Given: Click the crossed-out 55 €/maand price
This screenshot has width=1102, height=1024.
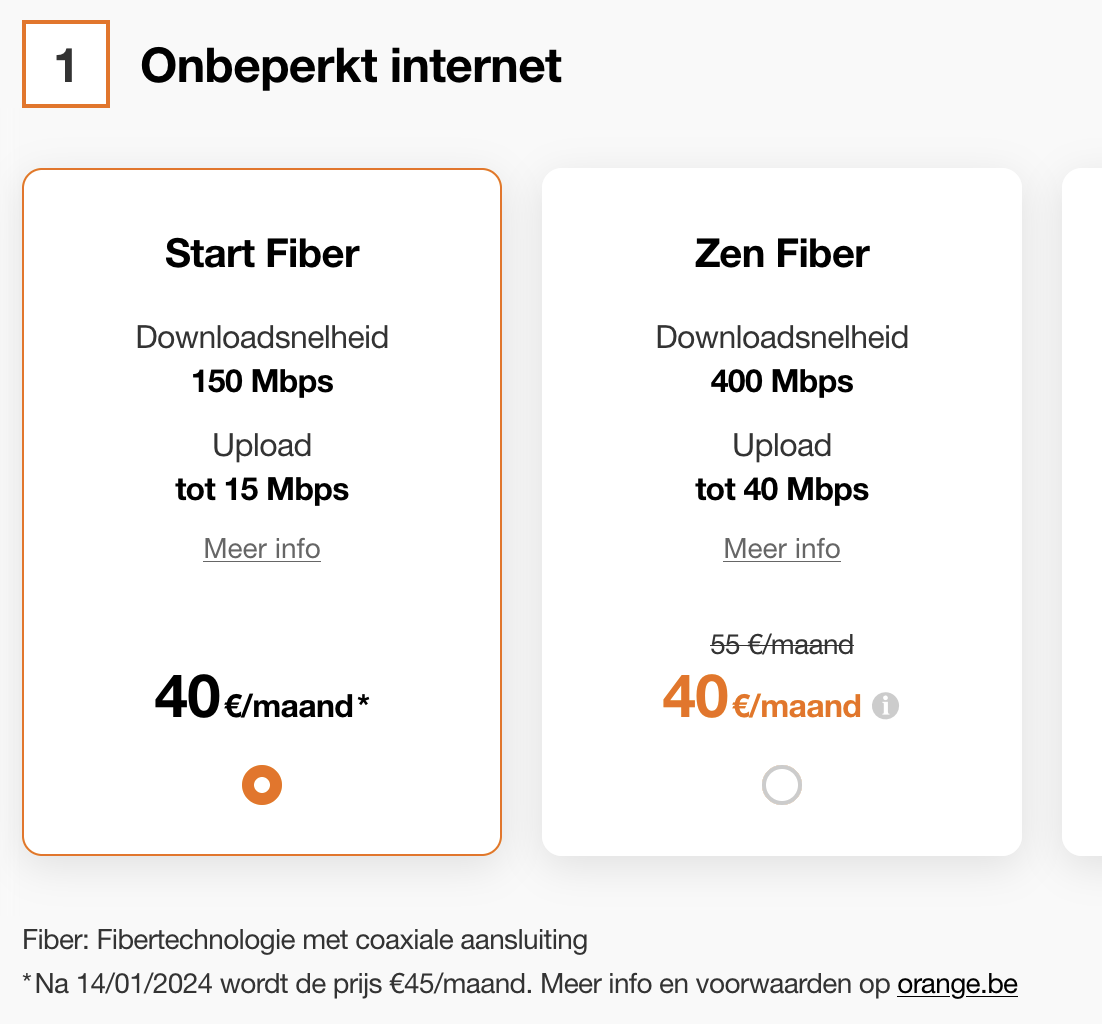Looking at the screenshot, I should tap(782, 645).
